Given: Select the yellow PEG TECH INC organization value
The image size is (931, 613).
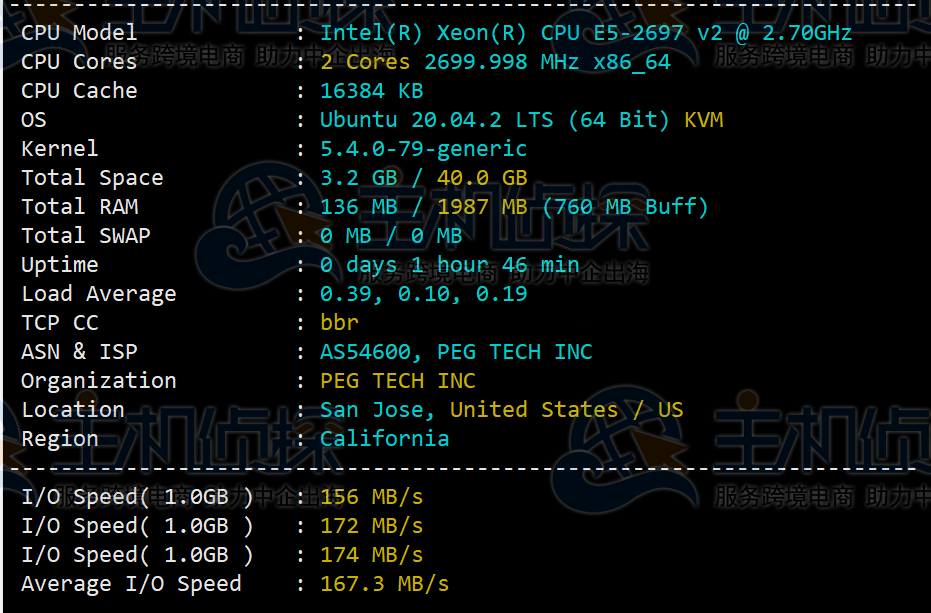Looking at the screenshot, I should click(x=398, y=381).
